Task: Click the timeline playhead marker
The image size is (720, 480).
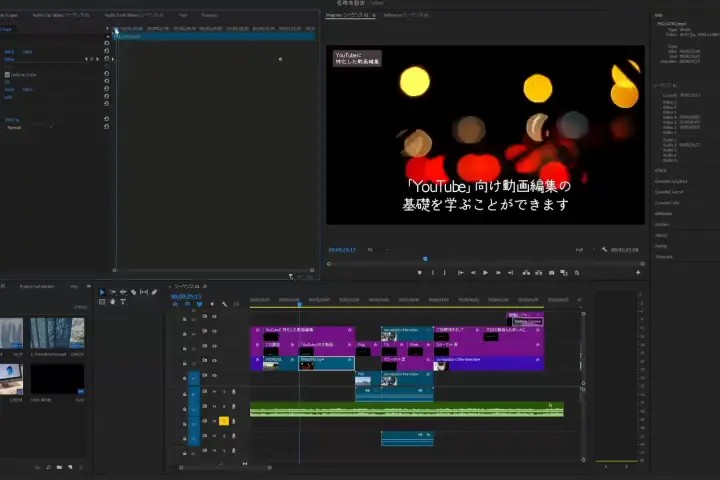Action: 299,304
